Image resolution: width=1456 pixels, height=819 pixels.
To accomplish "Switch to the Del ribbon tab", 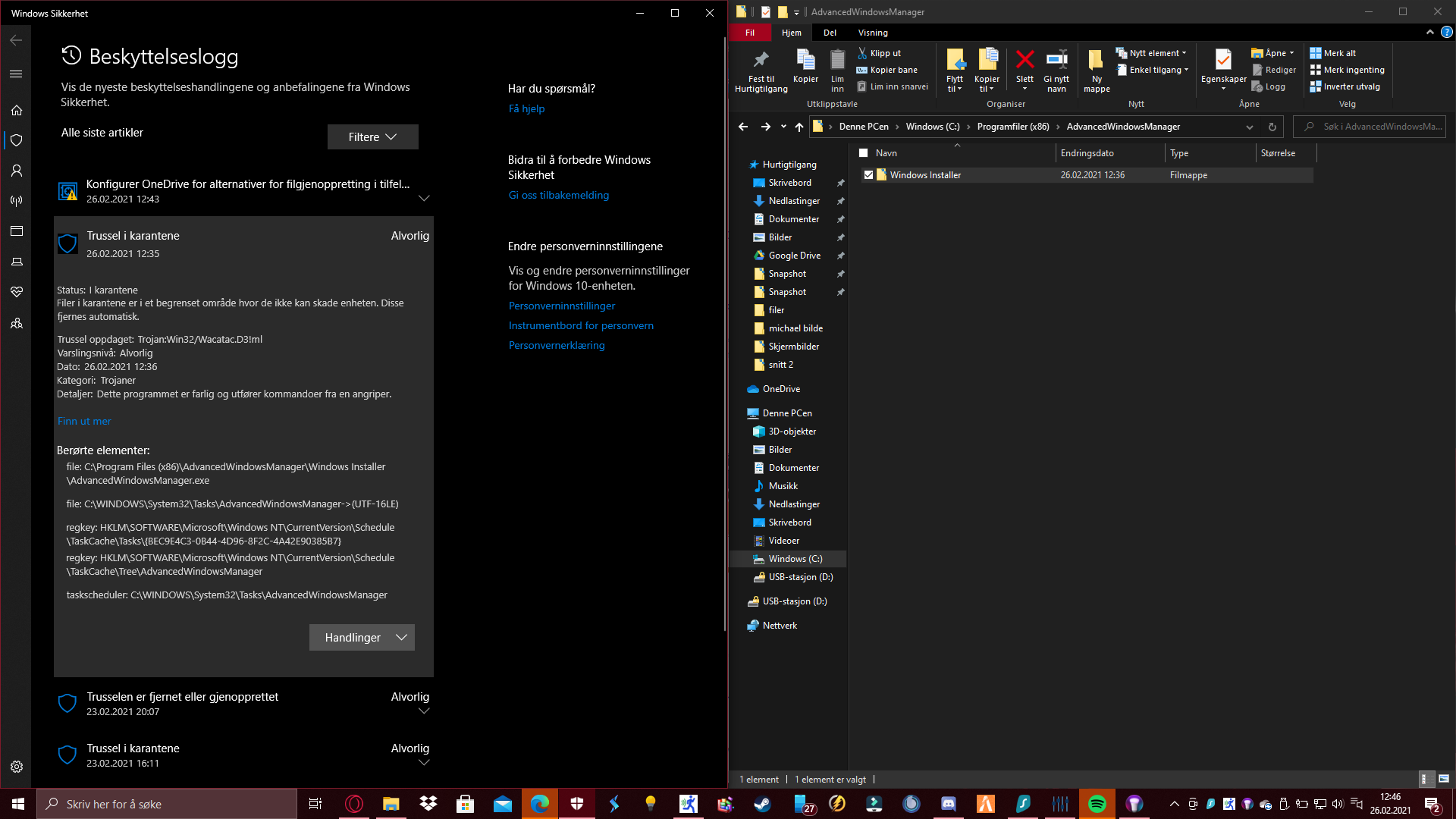I will 830,33.
